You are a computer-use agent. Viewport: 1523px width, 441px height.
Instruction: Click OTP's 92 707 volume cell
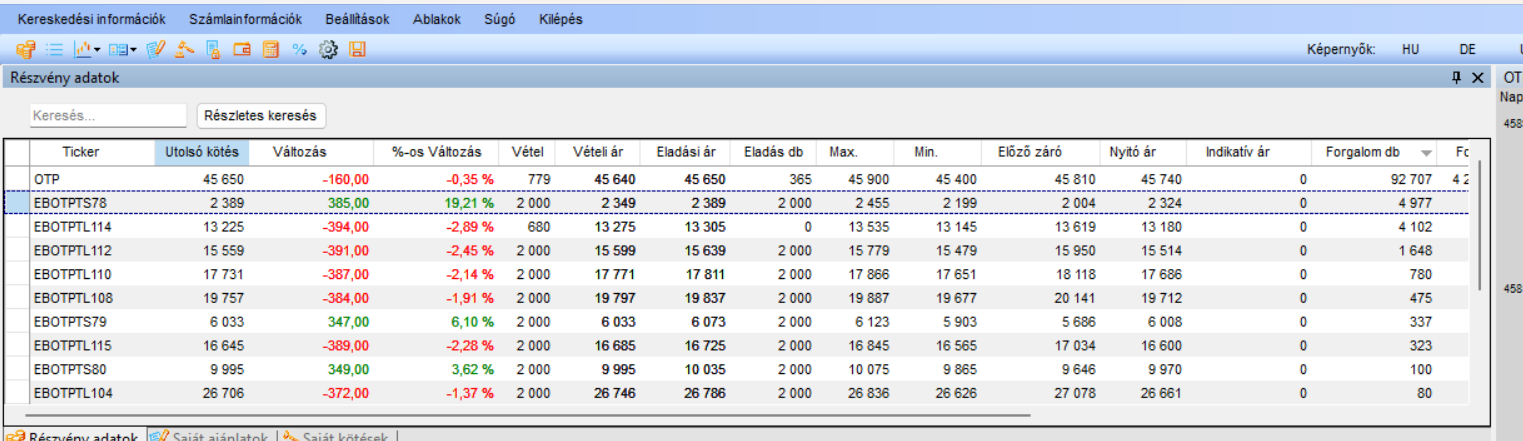1374,179
